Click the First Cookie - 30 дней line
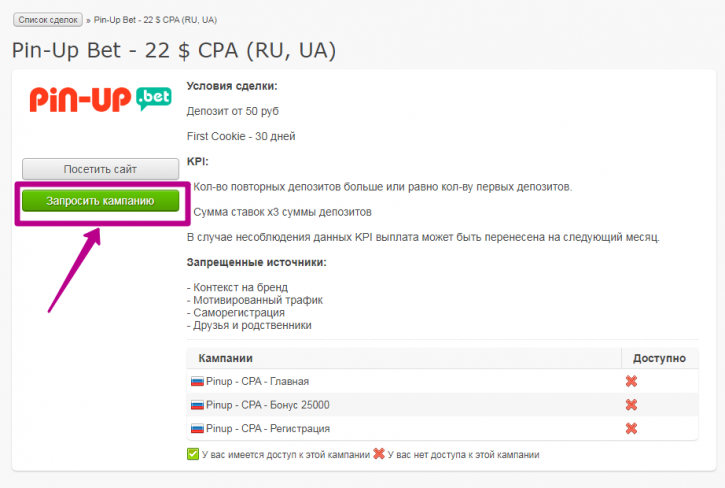 coord(241,136)
